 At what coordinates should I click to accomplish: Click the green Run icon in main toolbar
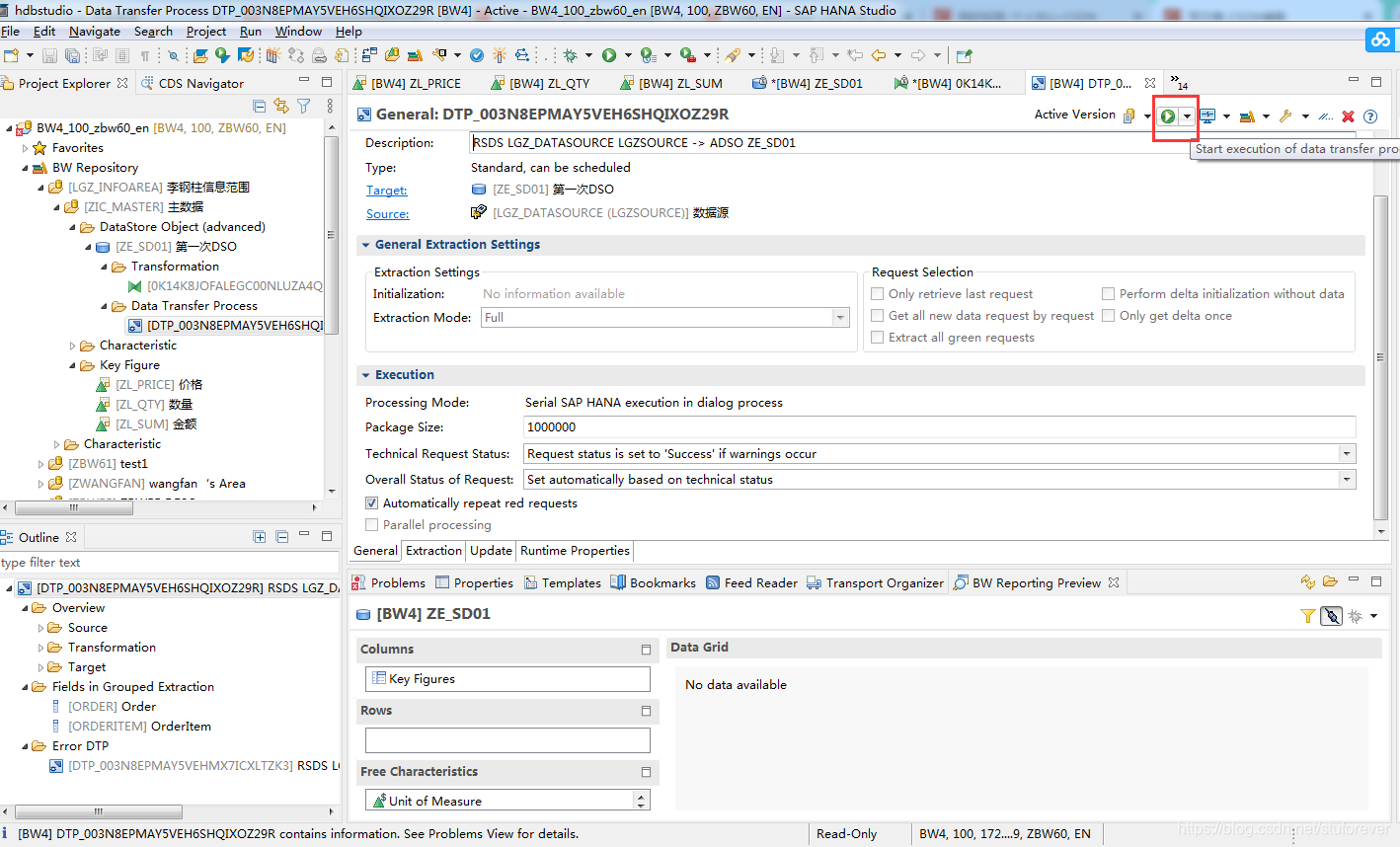tap(609, 55)
